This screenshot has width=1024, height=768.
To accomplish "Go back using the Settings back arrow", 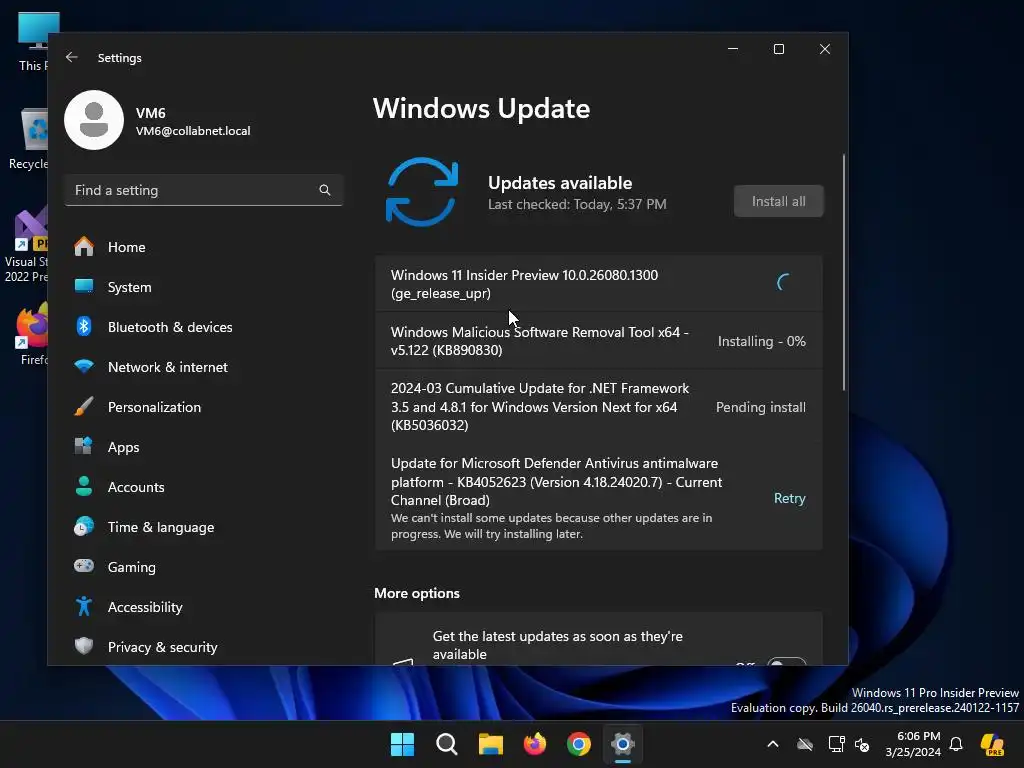I will click(72, 57).
